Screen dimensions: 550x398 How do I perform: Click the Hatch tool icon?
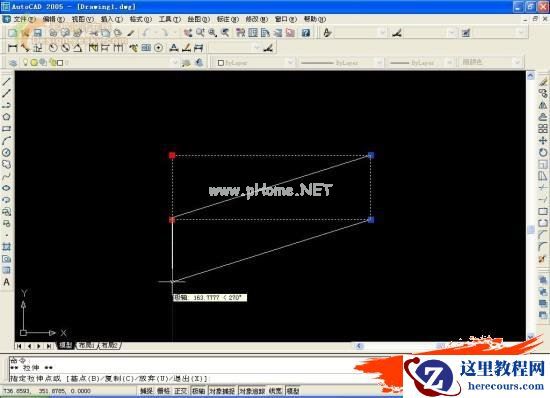pyautogui.click(x=6, y=247)
